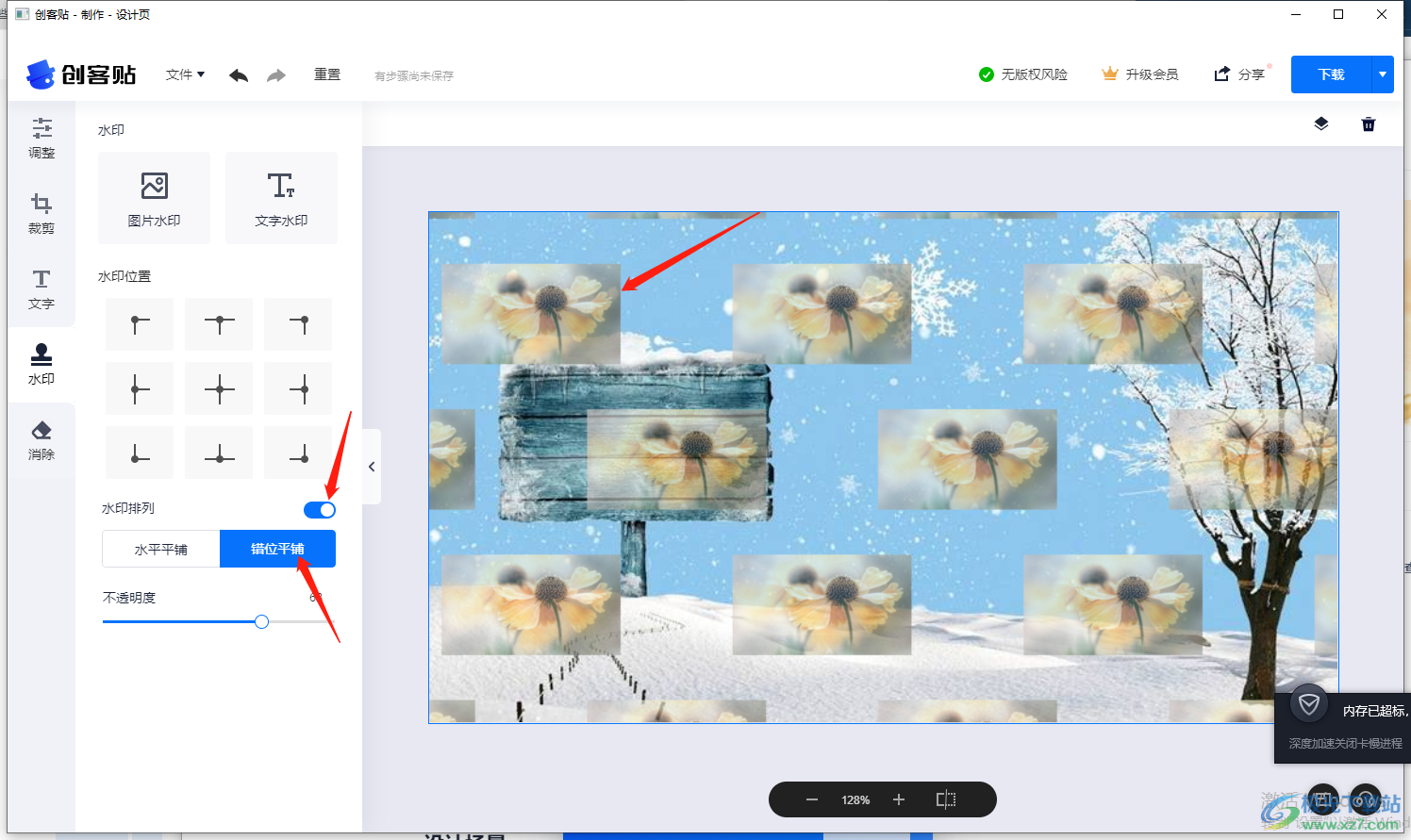1411x840 pixels.
Task: Click 升级会员 upgrade membership
Action: 1140,74
